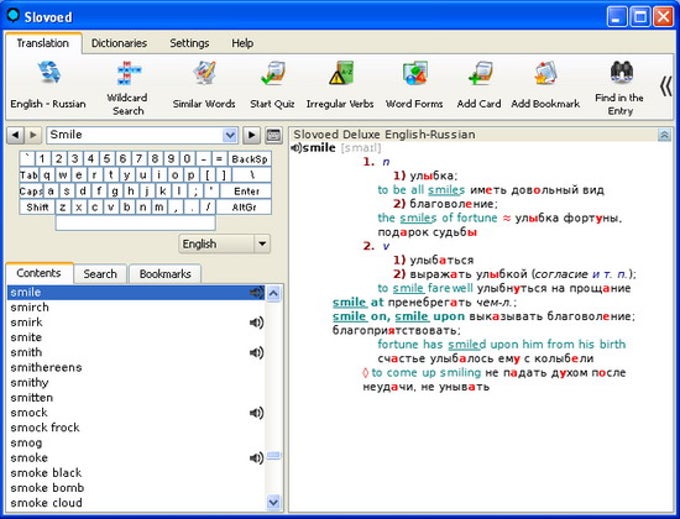Play audio for smile in the word list
This screenshot has width=680, height=519.
coord(256,293)
